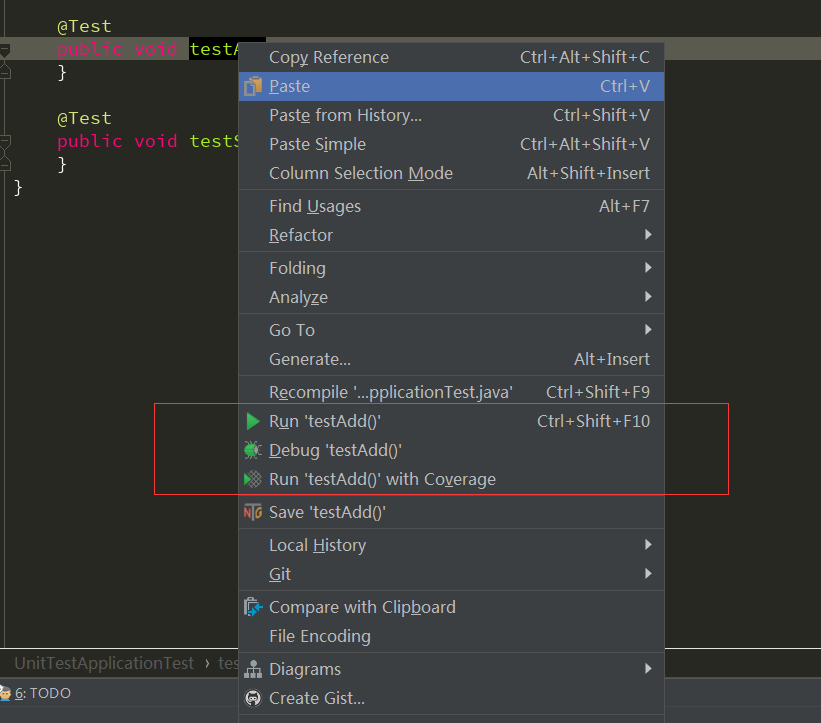Image resolution: width=821 pixels, height=723 pixels.
Task: Open the Diagrams menu entry
Action: click(x=451, y=669)
